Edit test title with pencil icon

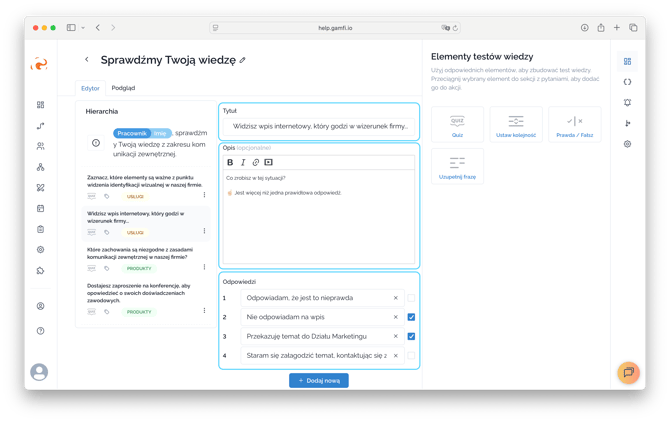point(242,61)
